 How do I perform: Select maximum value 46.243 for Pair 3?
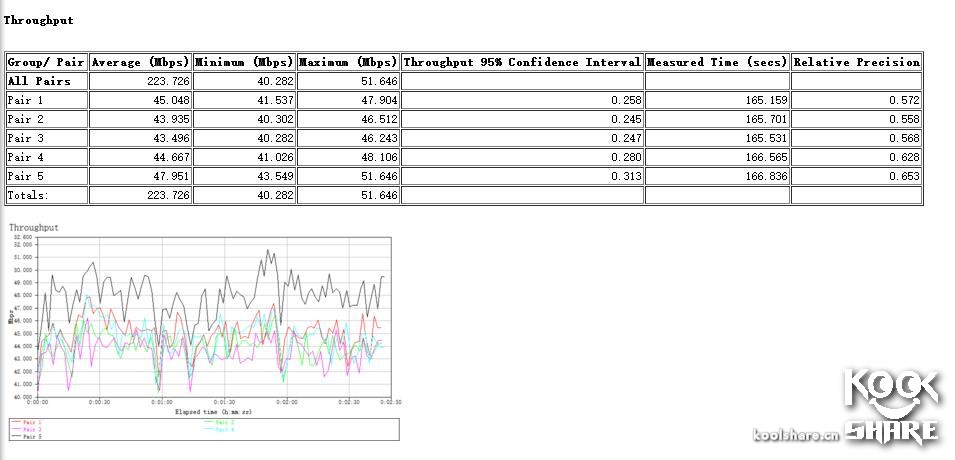(x=379, y=138)
